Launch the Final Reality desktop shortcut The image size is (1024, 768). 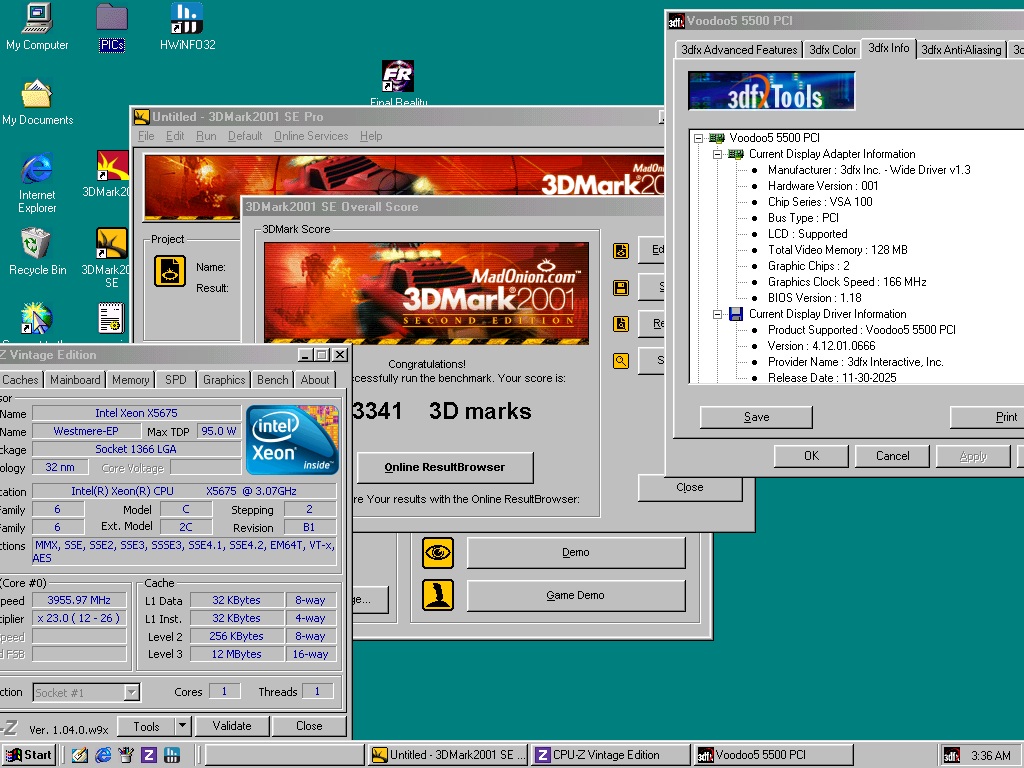(x=398, y=83)
